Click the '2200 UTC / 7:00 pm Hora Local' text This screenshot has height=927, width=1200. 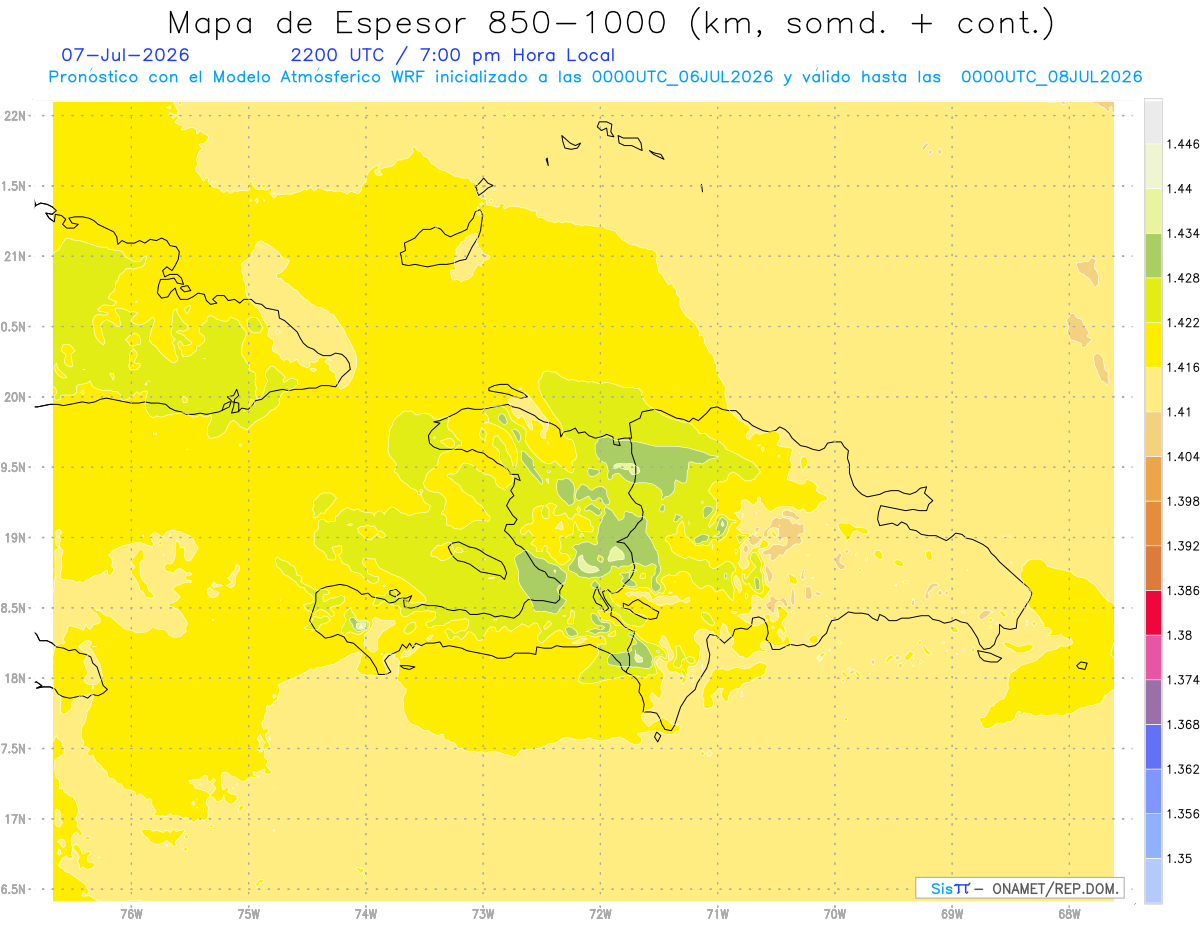(452, 55)
